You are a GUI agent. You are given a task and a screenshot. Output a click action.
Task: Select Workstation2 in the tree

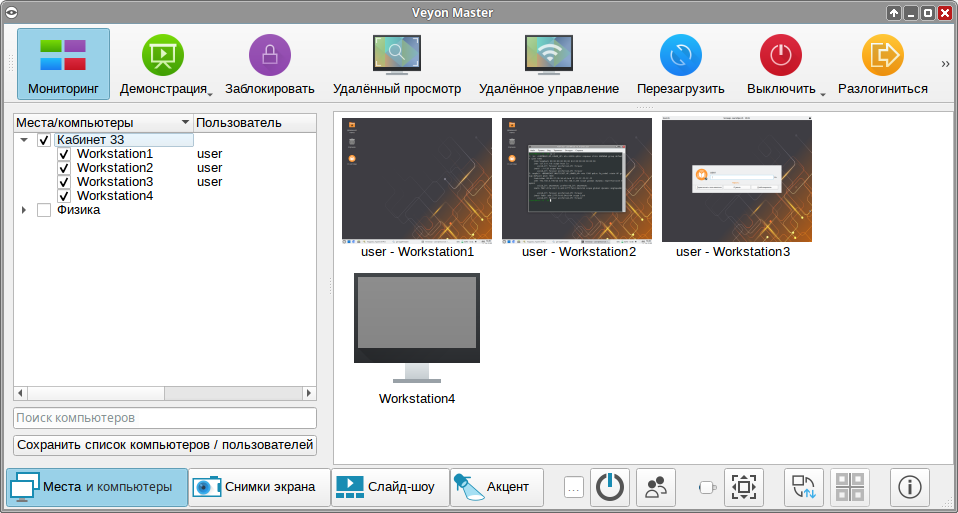click(x=115, y=168)
